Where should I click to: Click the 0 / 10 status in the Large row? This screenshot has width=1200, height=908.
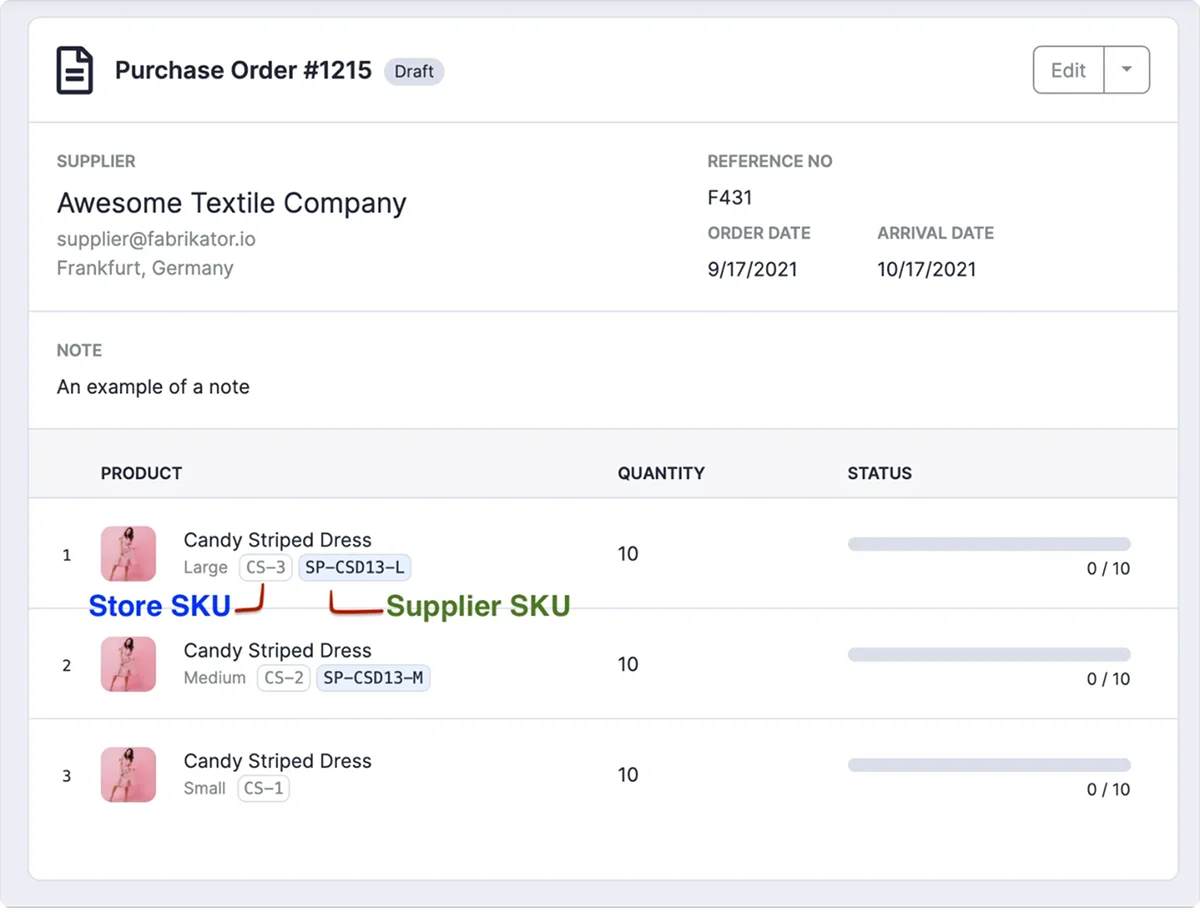[x=1108, y=569]
